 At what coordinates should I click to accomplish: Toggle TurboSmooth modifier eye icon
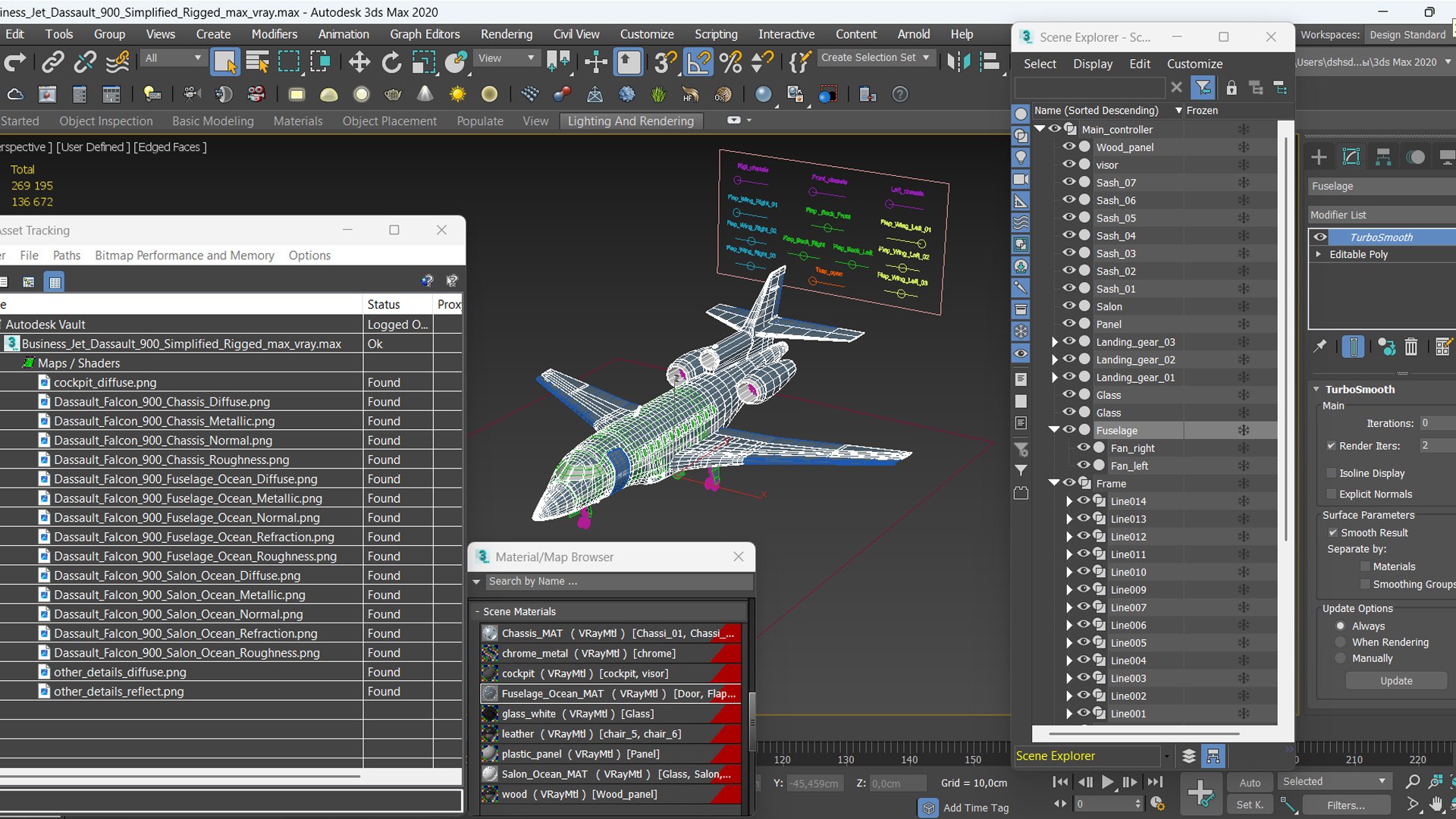[1320, 237]
